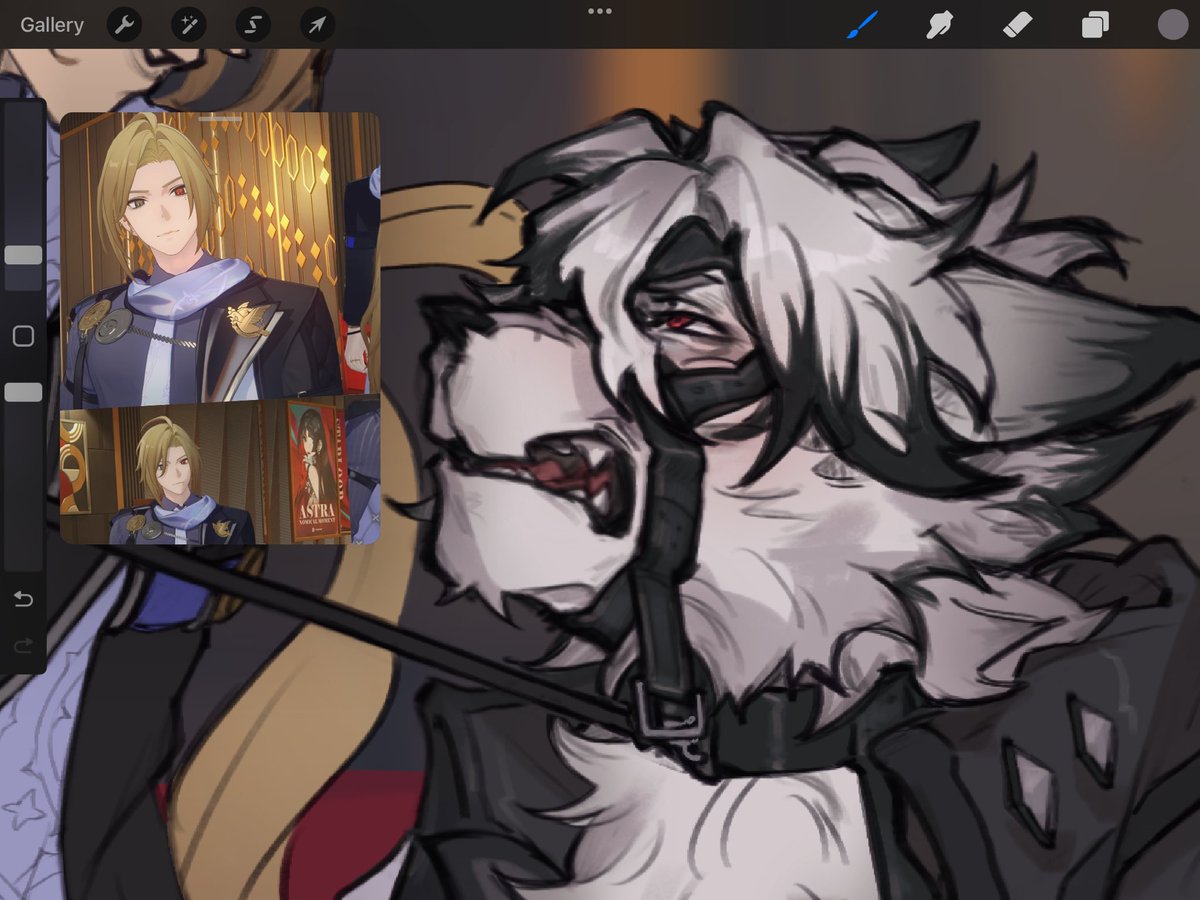Select the Brush paint tool
1200x900 pixels.
click(862, 25)
